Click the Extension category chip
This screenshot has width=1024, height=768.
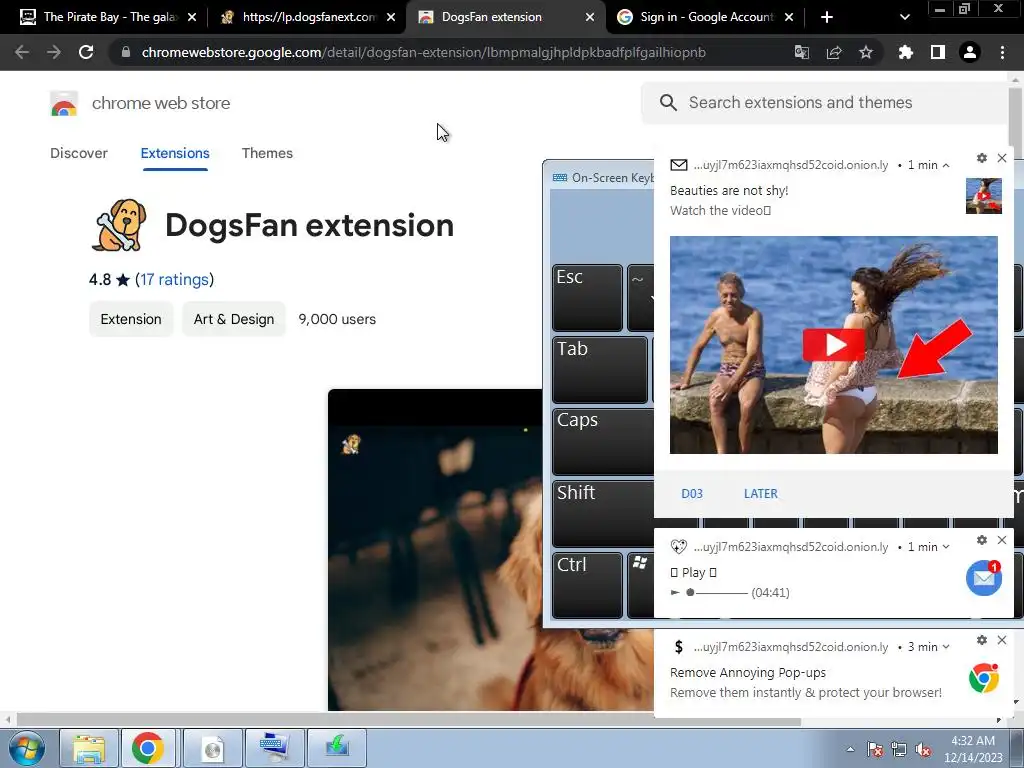click(131, 319)
